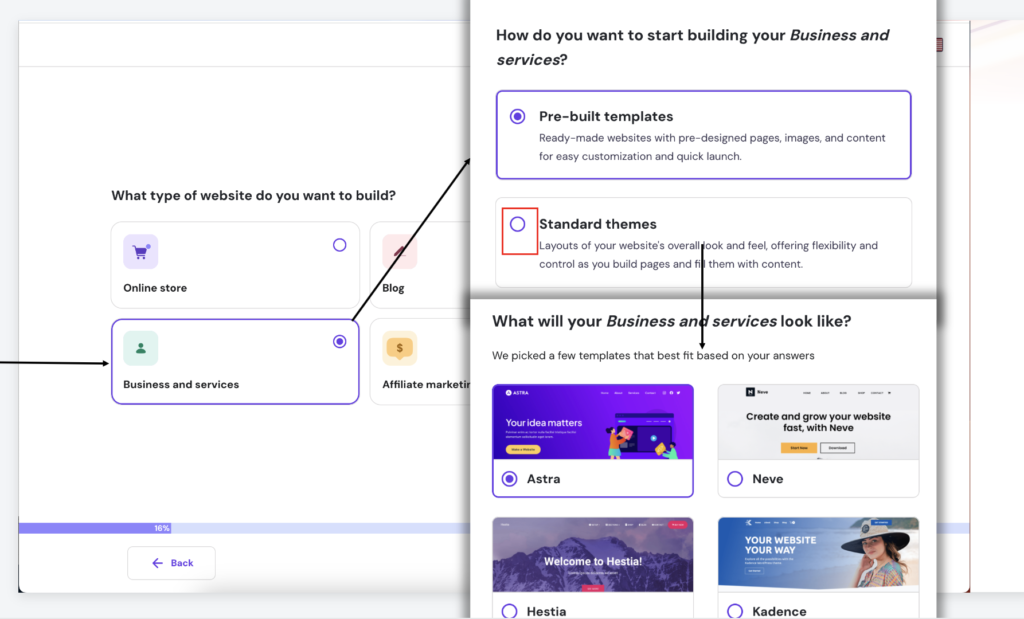Select the Kadence template radio button
The width and height of the screenshot is (1024, 619).
735,610
